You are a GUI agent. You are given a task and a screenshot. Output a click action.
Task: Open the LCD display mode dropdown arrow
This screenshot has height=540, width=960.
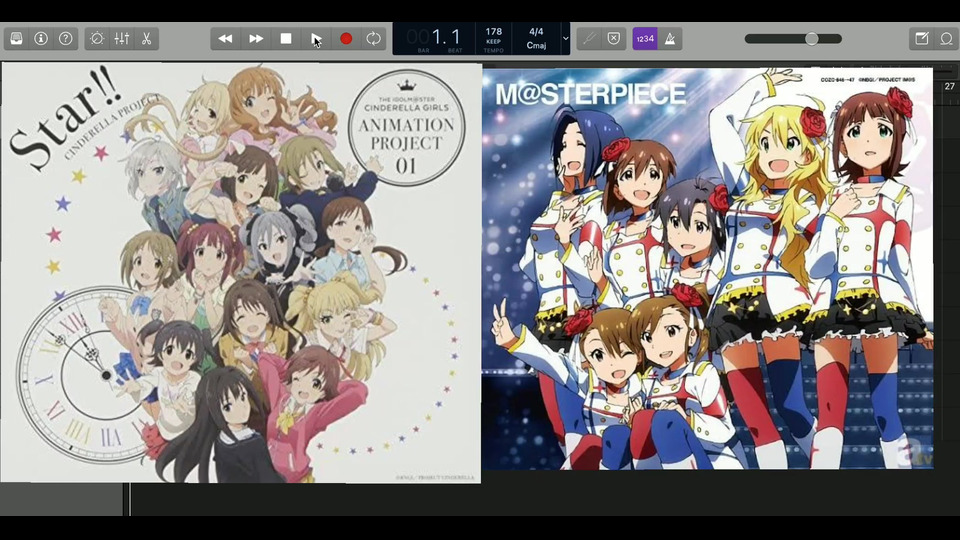point(565,39)
